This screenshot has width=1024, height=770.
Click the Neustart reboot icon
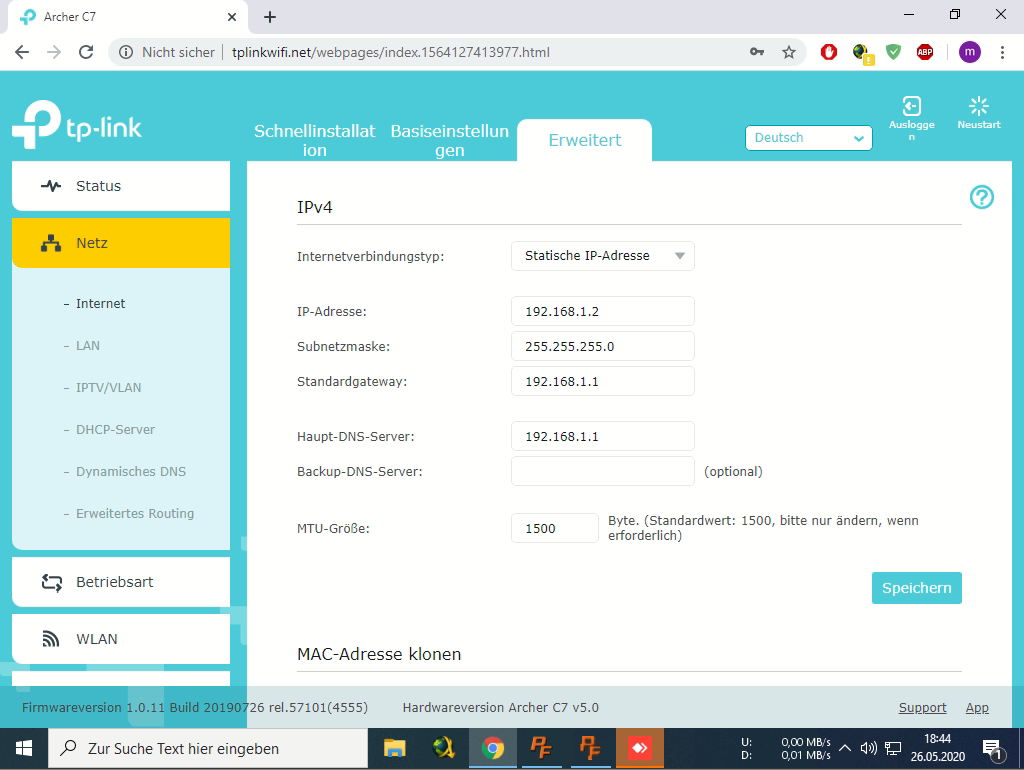pyautogui.click(x=978, y=106)
